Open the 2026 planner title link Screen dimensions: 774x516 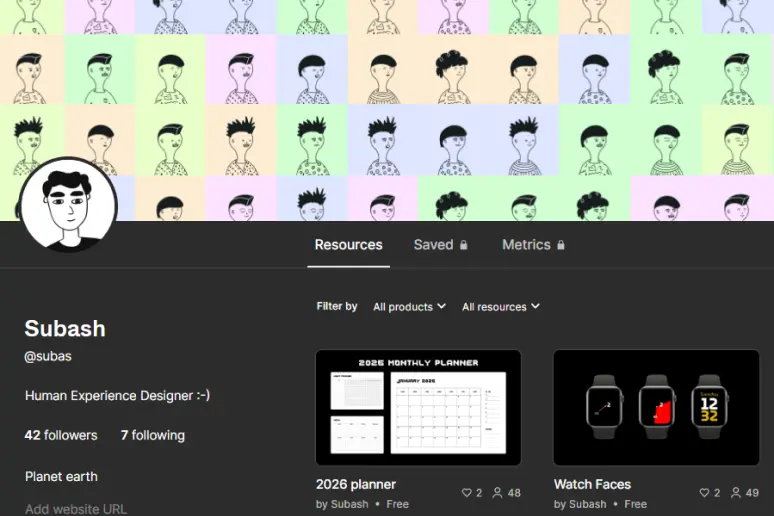point(356,484)
